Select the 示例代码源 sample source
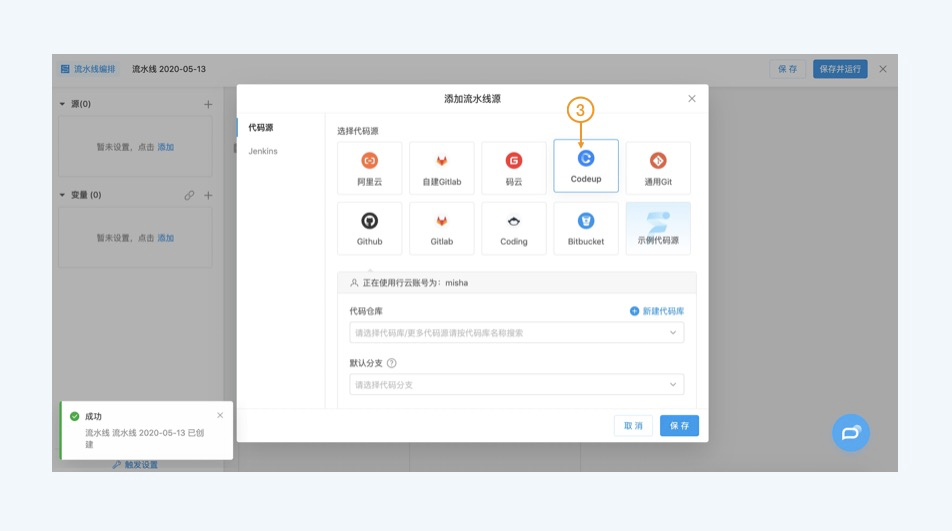Image resolution: width=952 pixels, height=531 pixels. point(658,228)
